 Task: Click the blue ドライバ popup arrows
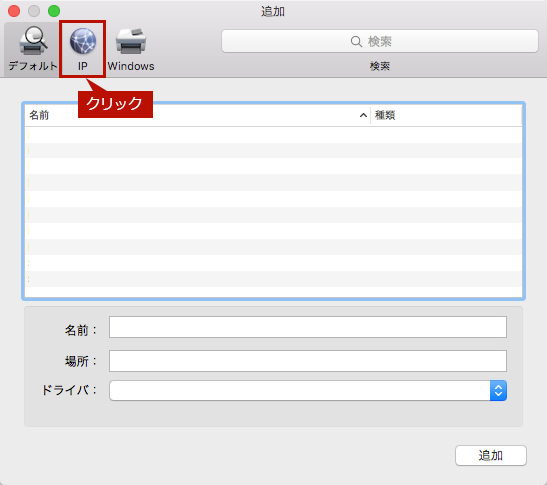(x=498, y=390)
